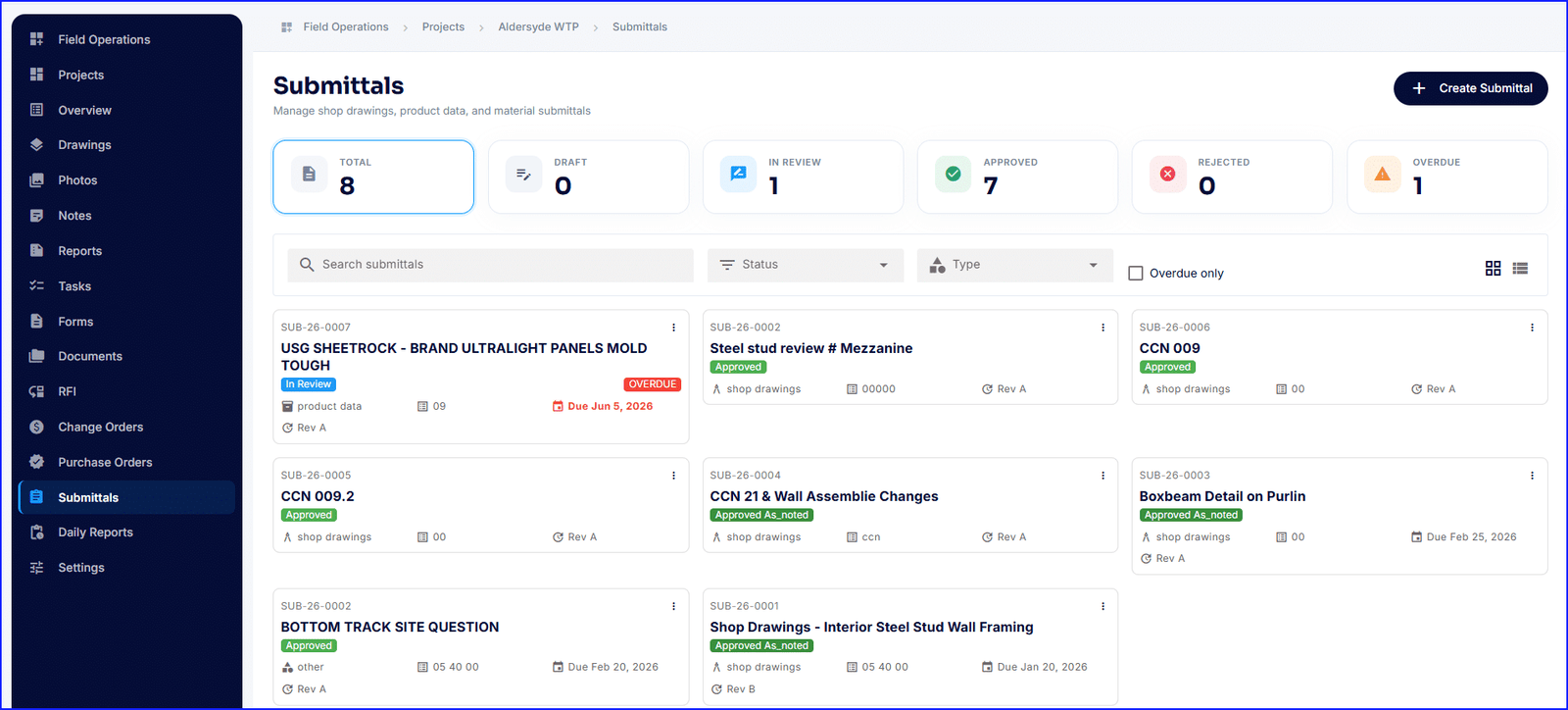Click the RFI icon in sidebar
This screenshot has width=1568, height=710.
(37, 391)
